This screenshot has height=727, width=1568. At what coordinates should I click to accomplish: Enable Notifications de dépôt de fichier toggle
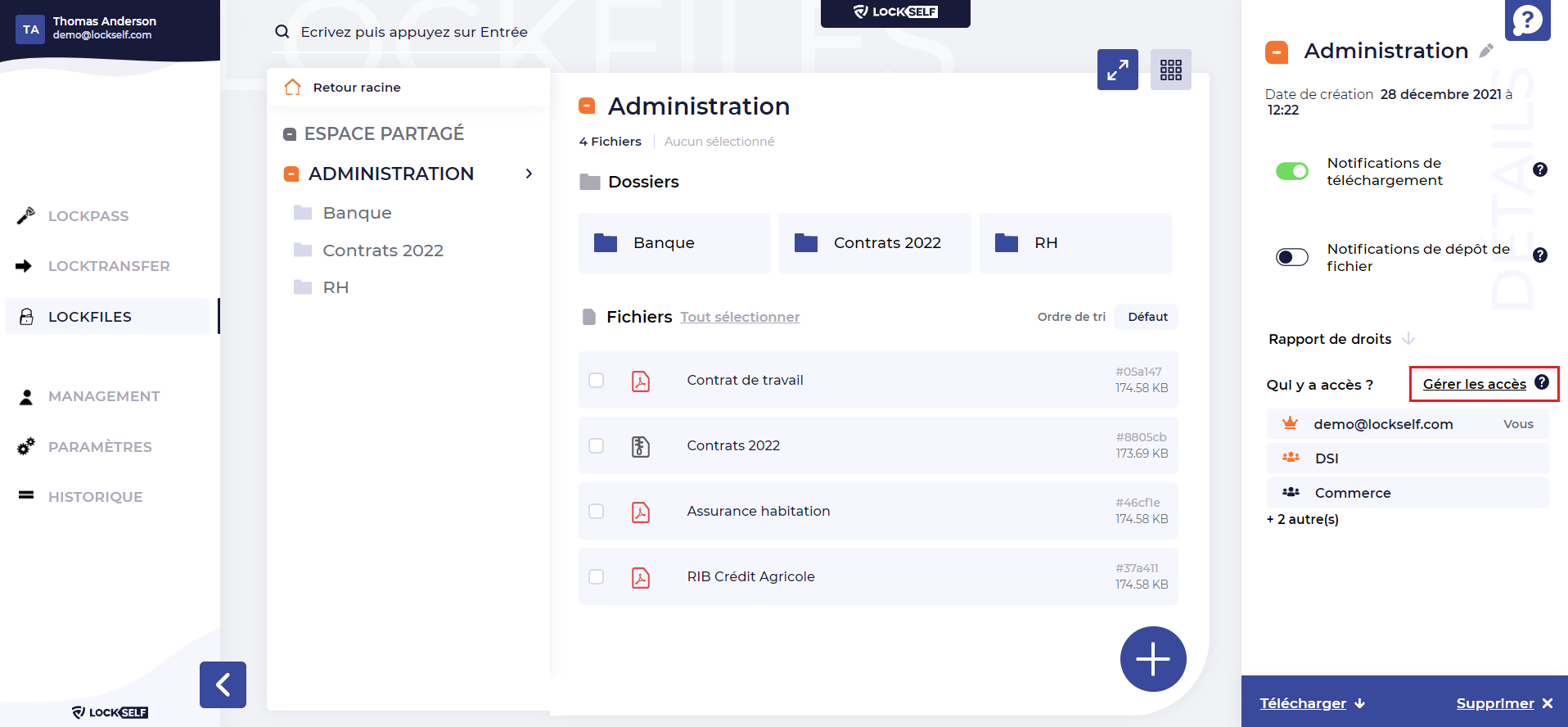tap(1292, 257)
